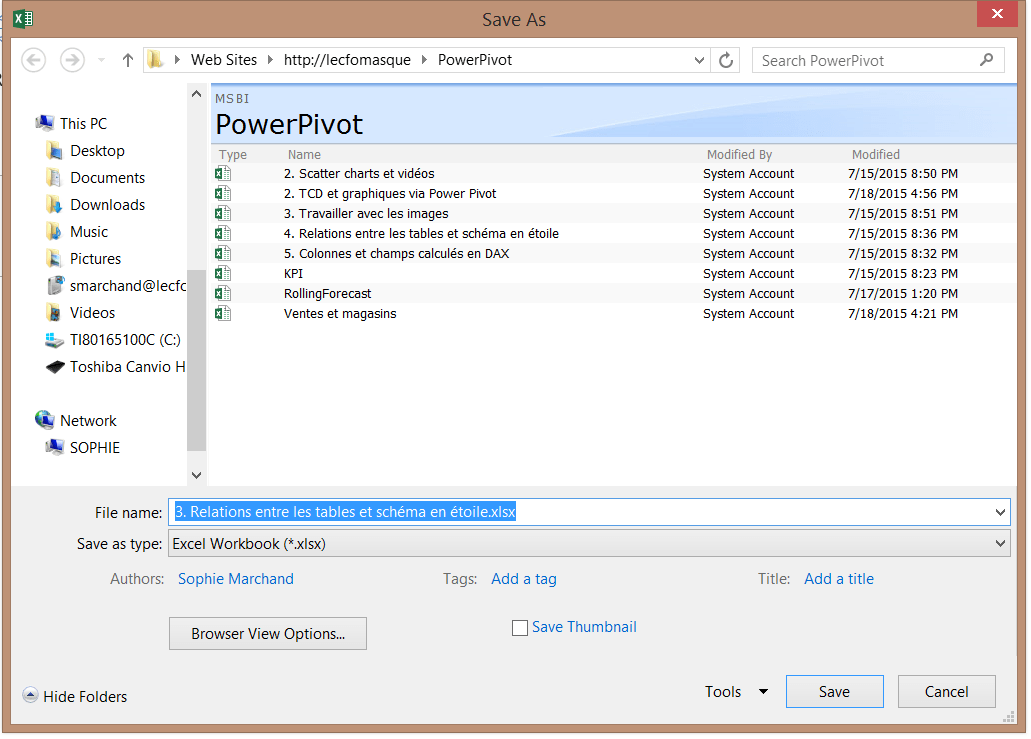Expand the File name dropdown arrow

pyautogui.click(x=1001, y=512)
